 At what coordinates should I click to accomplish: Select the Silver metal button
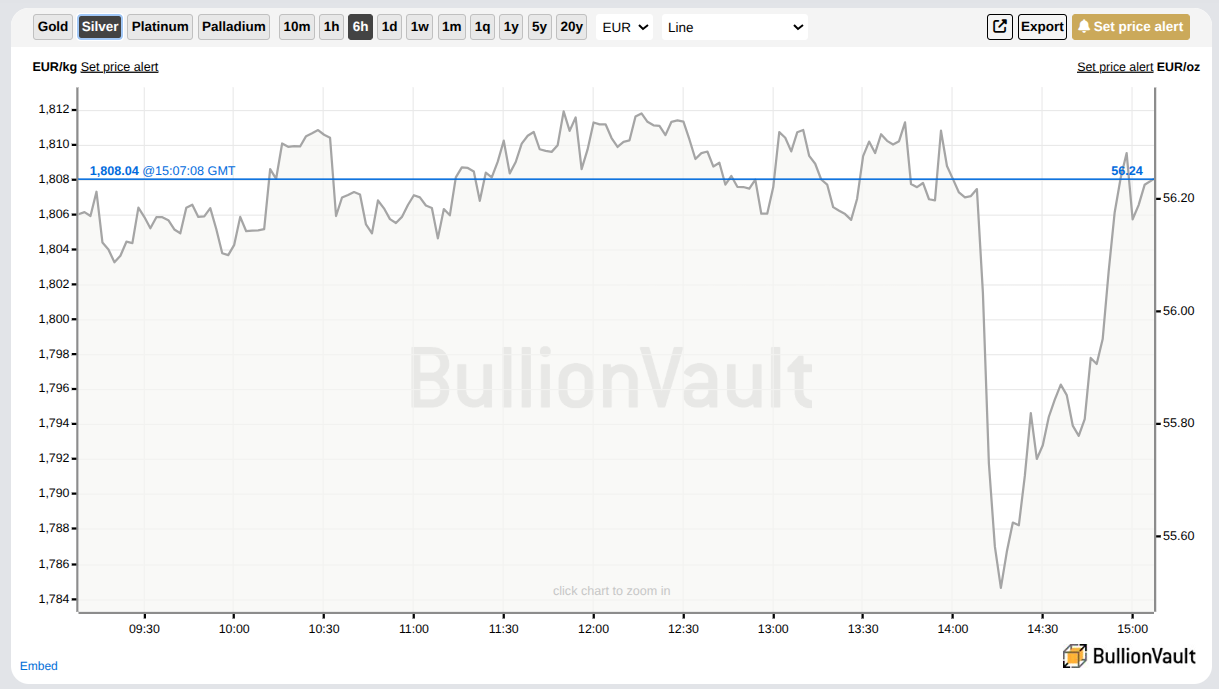[100, 27]
